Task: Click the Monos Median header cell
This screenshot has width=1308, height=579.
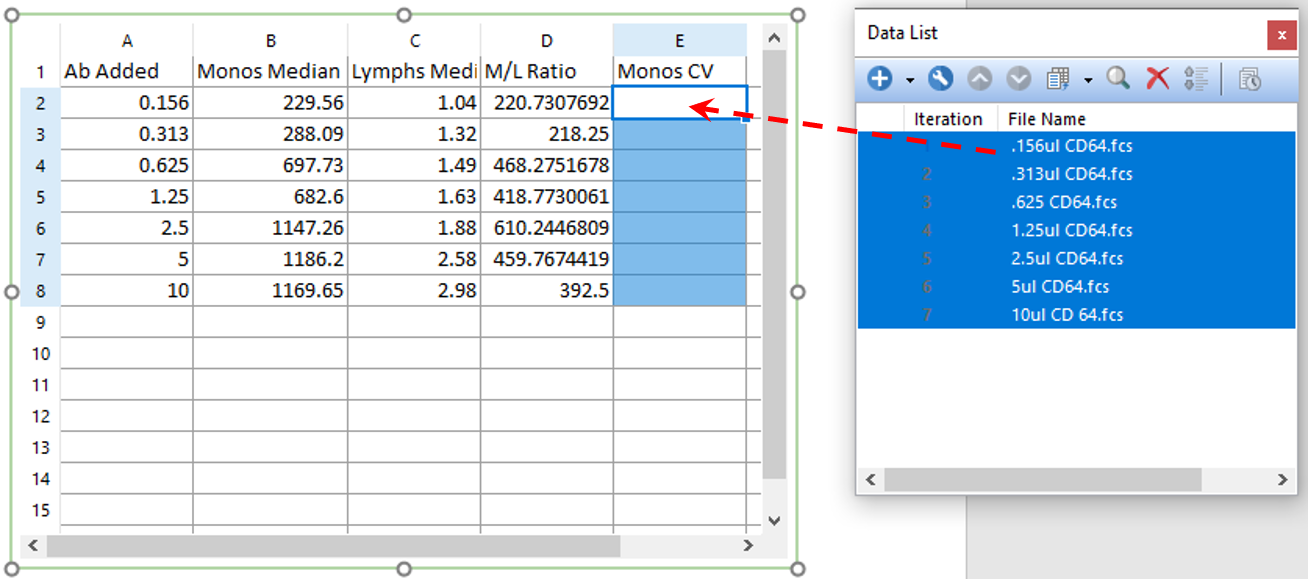Action: pyautogui.click(x=271, y=72)
